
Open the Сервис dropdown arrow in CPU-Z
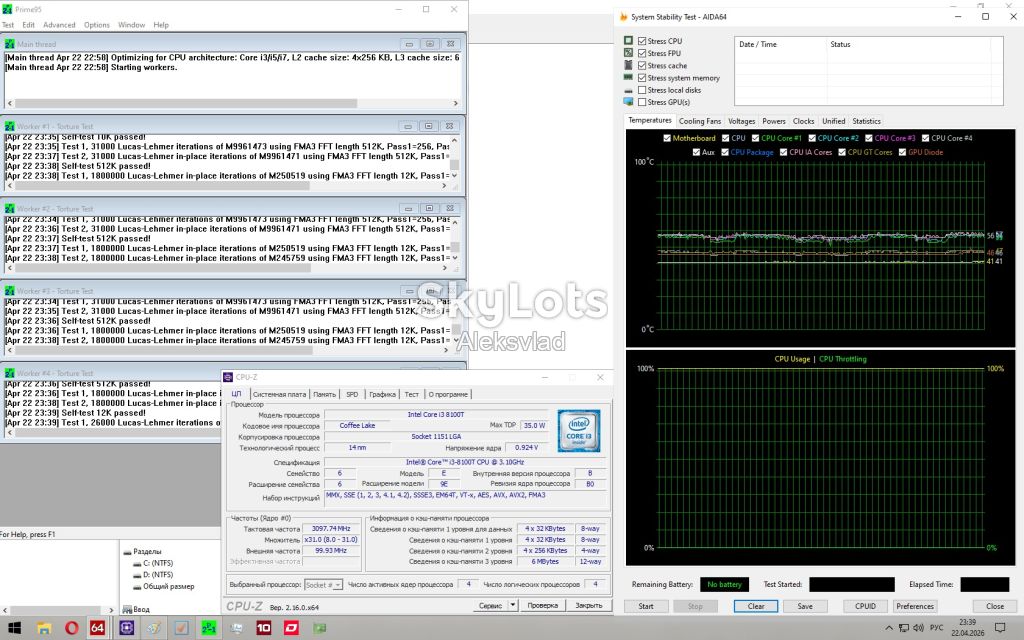pyautogui.click(x=513, y=605)
